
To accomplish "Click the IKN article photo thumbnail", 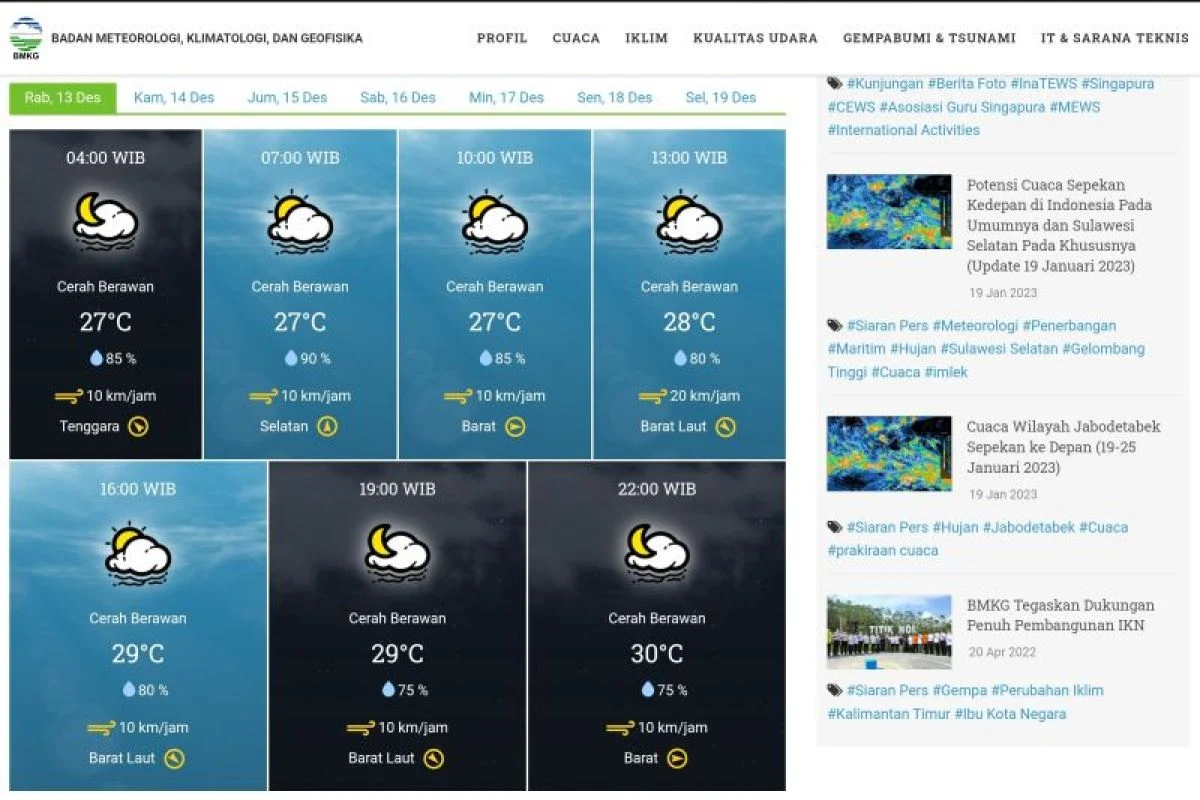I will coord(889,632).
